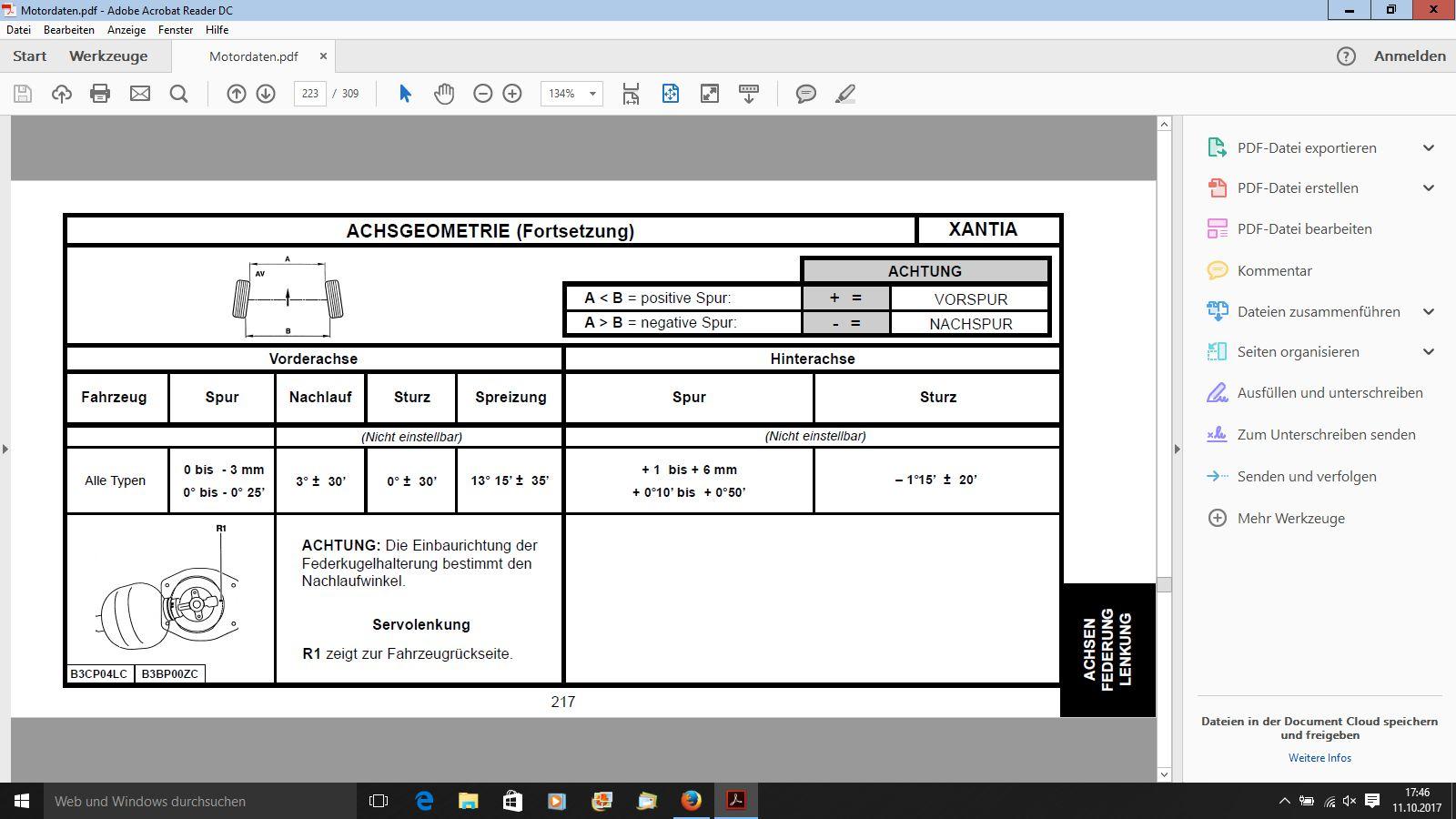The height and width of the screenshot is (819, 1456).
Task: Click the scrollbar up arrow
Action: click(x=1164, y=124)
